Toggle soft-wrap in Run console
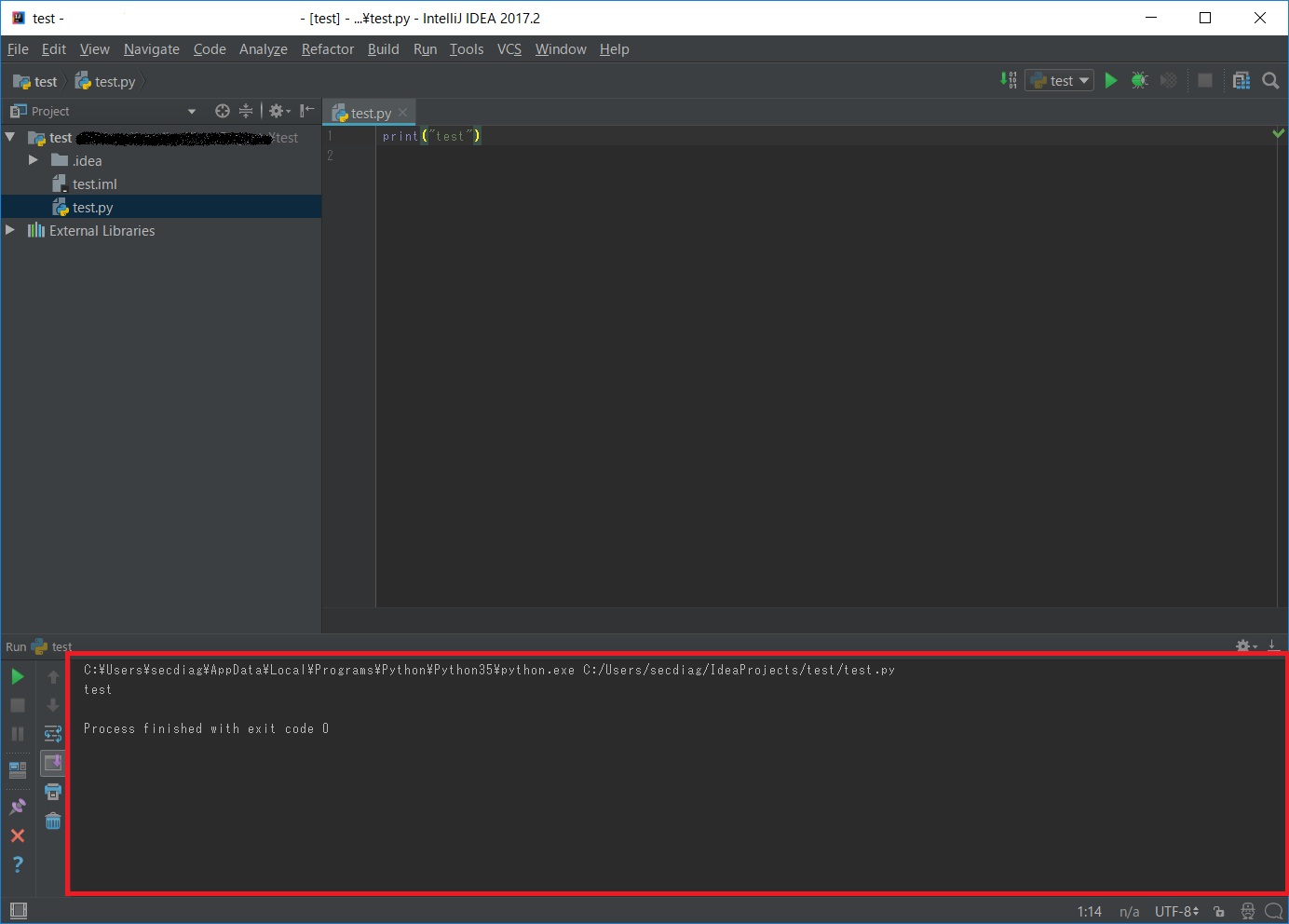The image size is (1289, 924). [53, 734]
